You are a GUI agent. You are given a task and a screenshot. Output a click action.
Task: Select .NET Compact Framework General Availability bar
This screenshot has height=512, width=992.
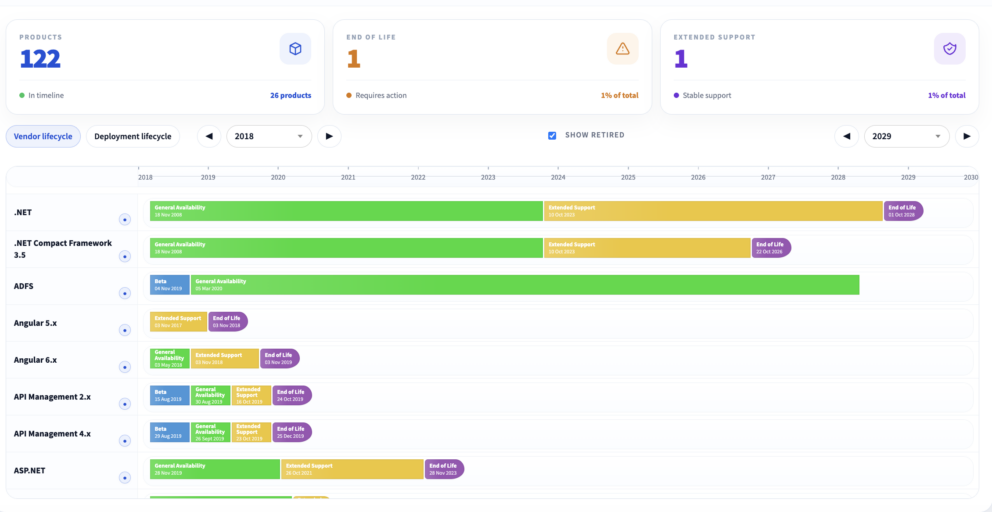346,248
